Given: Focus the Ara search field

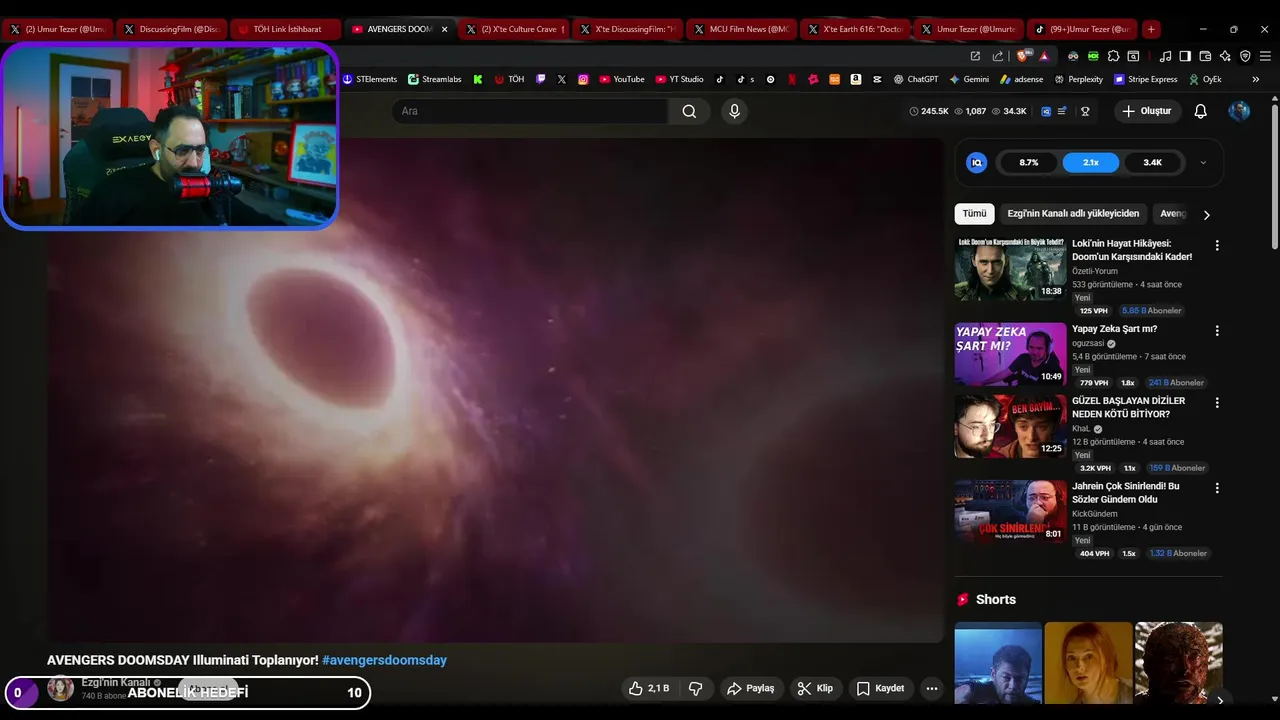Looking at the screenshot, I should coord(530,111).
